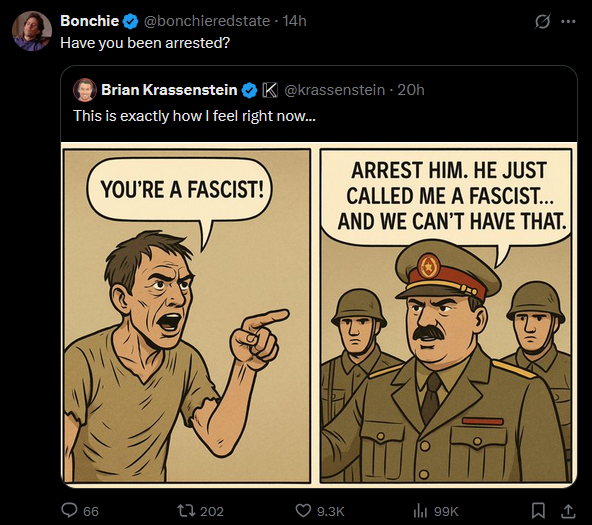Open the Grok explain icon
Image resolution: width=592 pixels, height=525 pixels.
point(542,22)
